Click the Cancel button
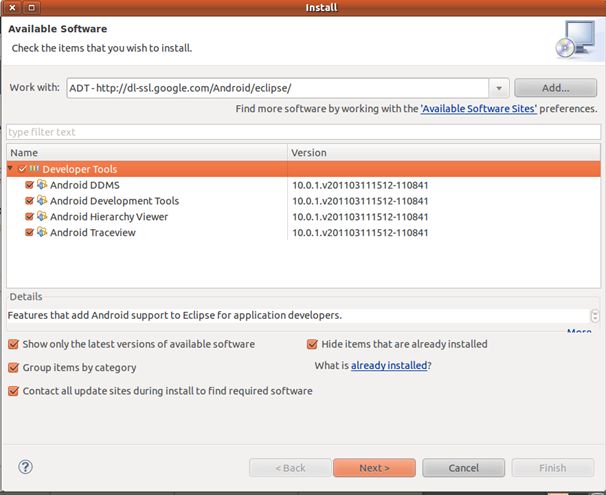 [x=463, y=468]
